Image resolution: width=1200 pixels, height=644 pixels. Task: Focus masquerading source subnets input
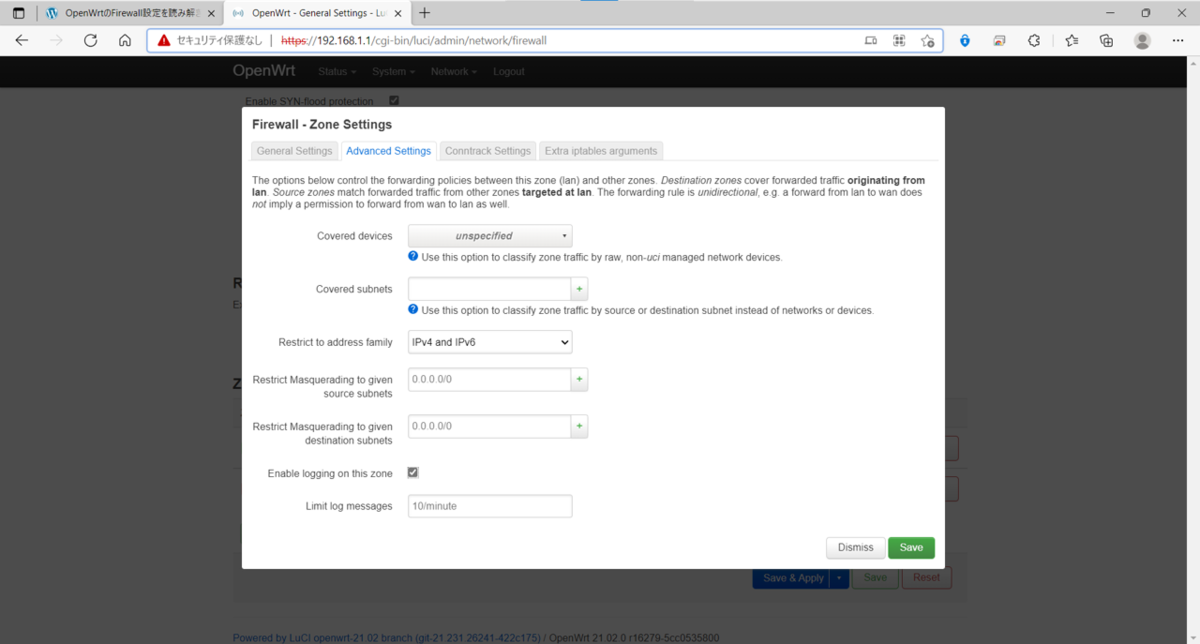click(490, 380)
